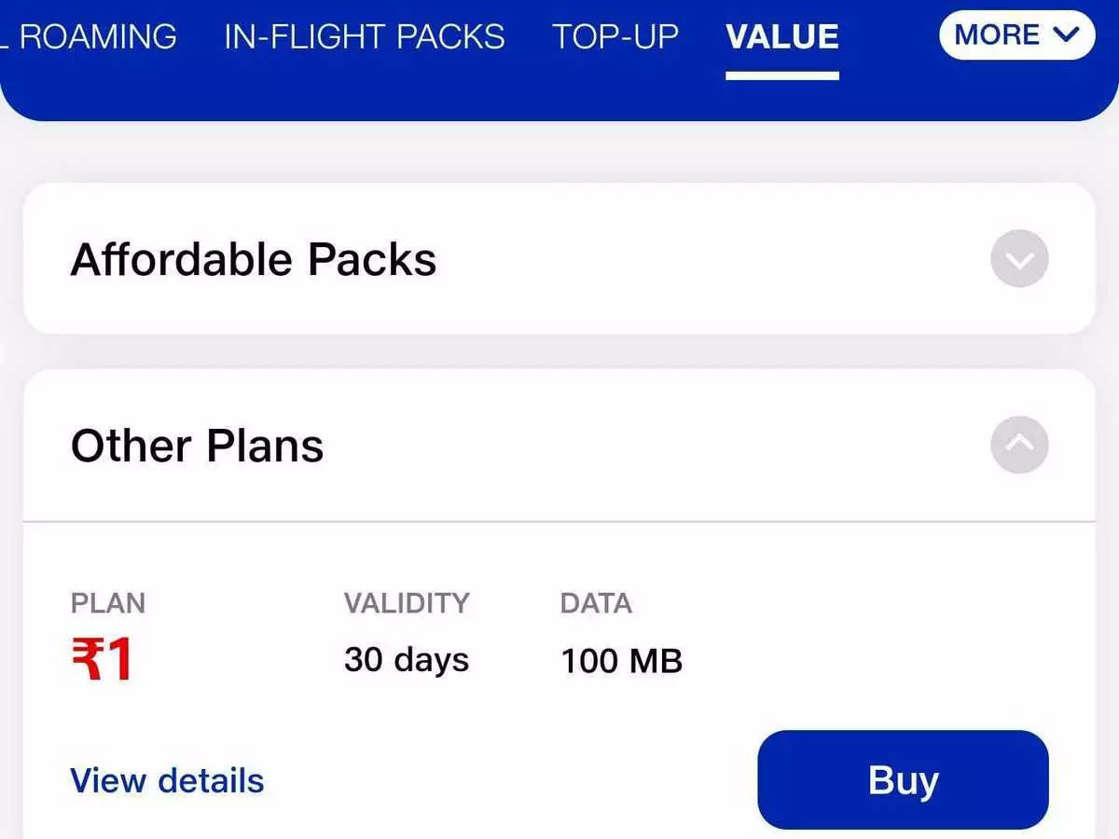Click the Other Plans section heading

coord(197,446)
